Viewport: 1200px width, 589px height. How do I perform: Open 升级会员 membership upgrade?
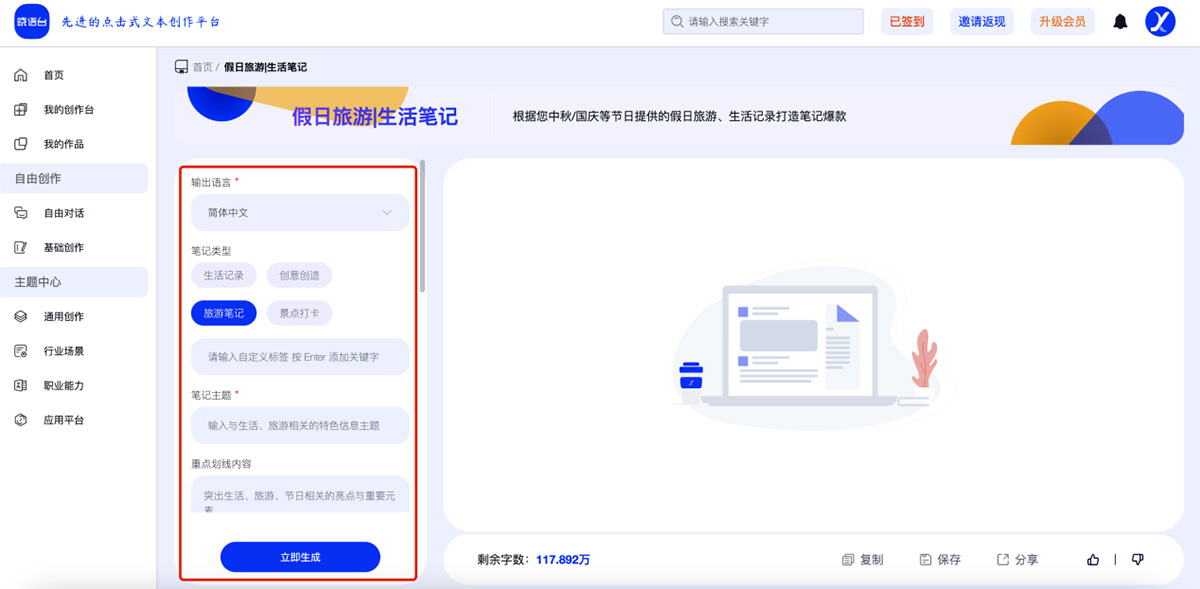[1062, 21]
